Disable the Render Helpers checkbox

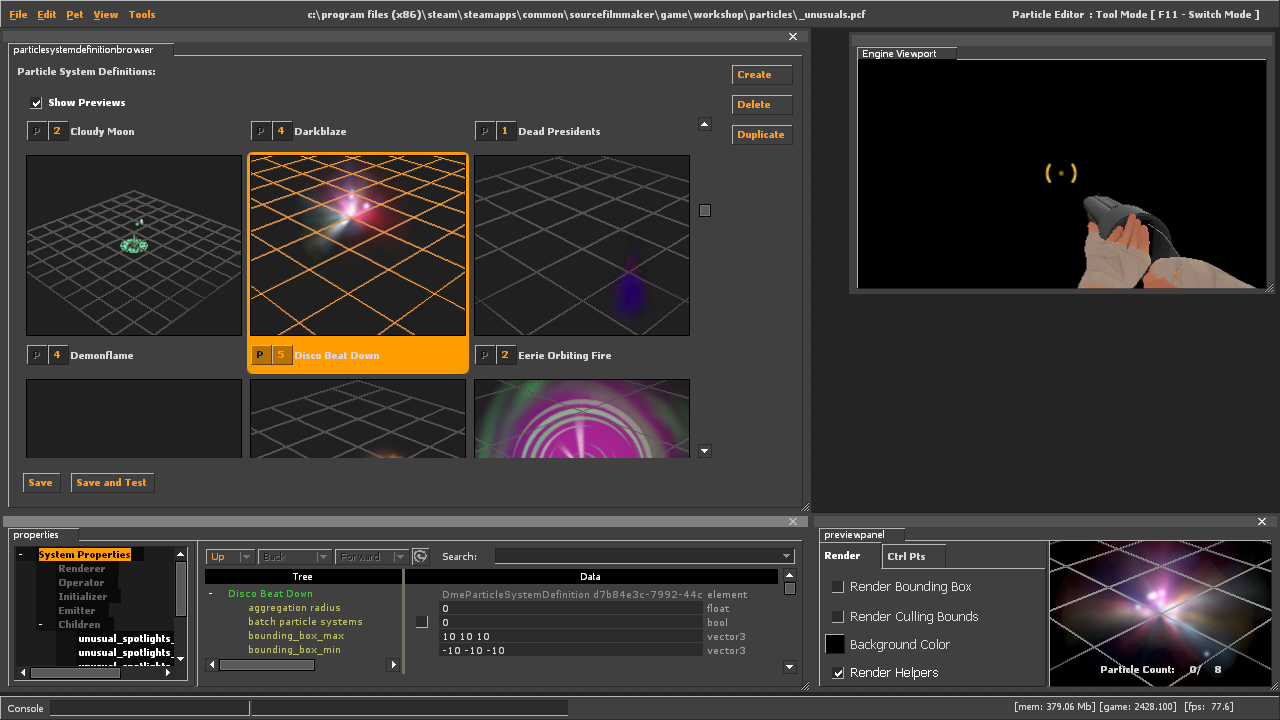tap(838, 673)
